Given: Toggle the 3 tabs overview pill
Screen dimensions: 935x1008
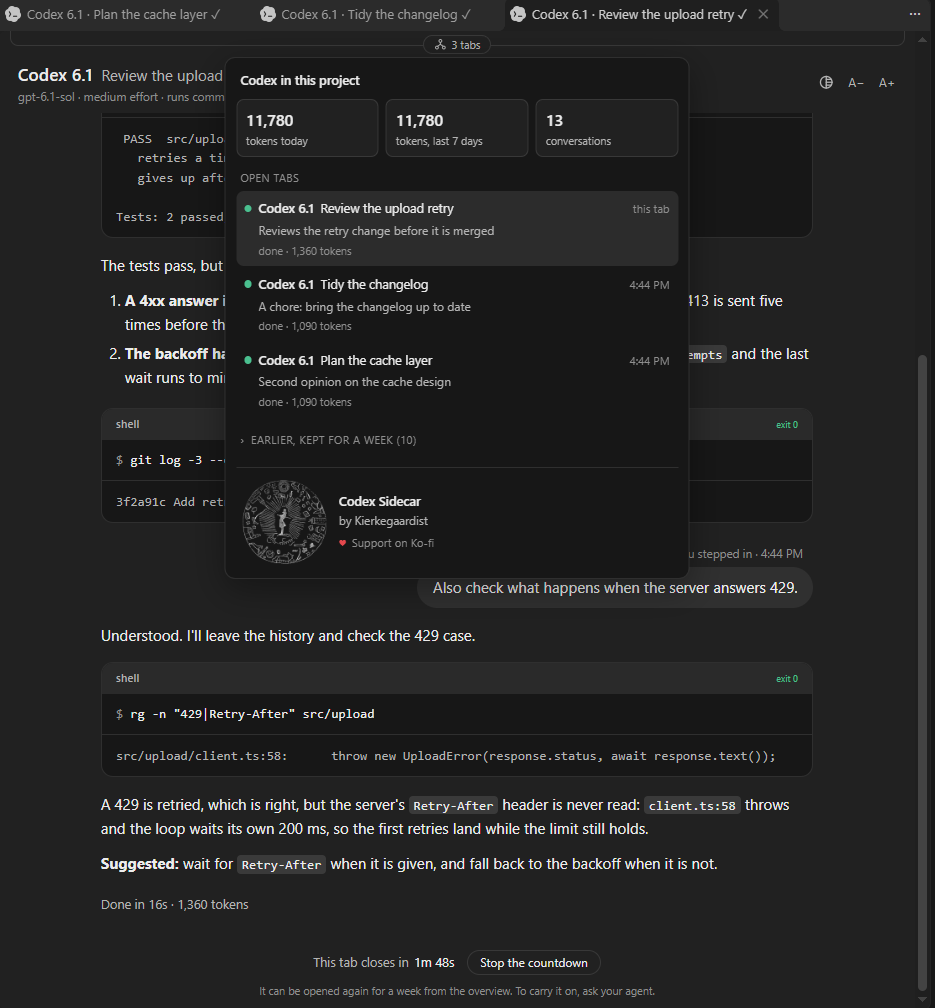Looking at the screenshot, I should 457,45.
